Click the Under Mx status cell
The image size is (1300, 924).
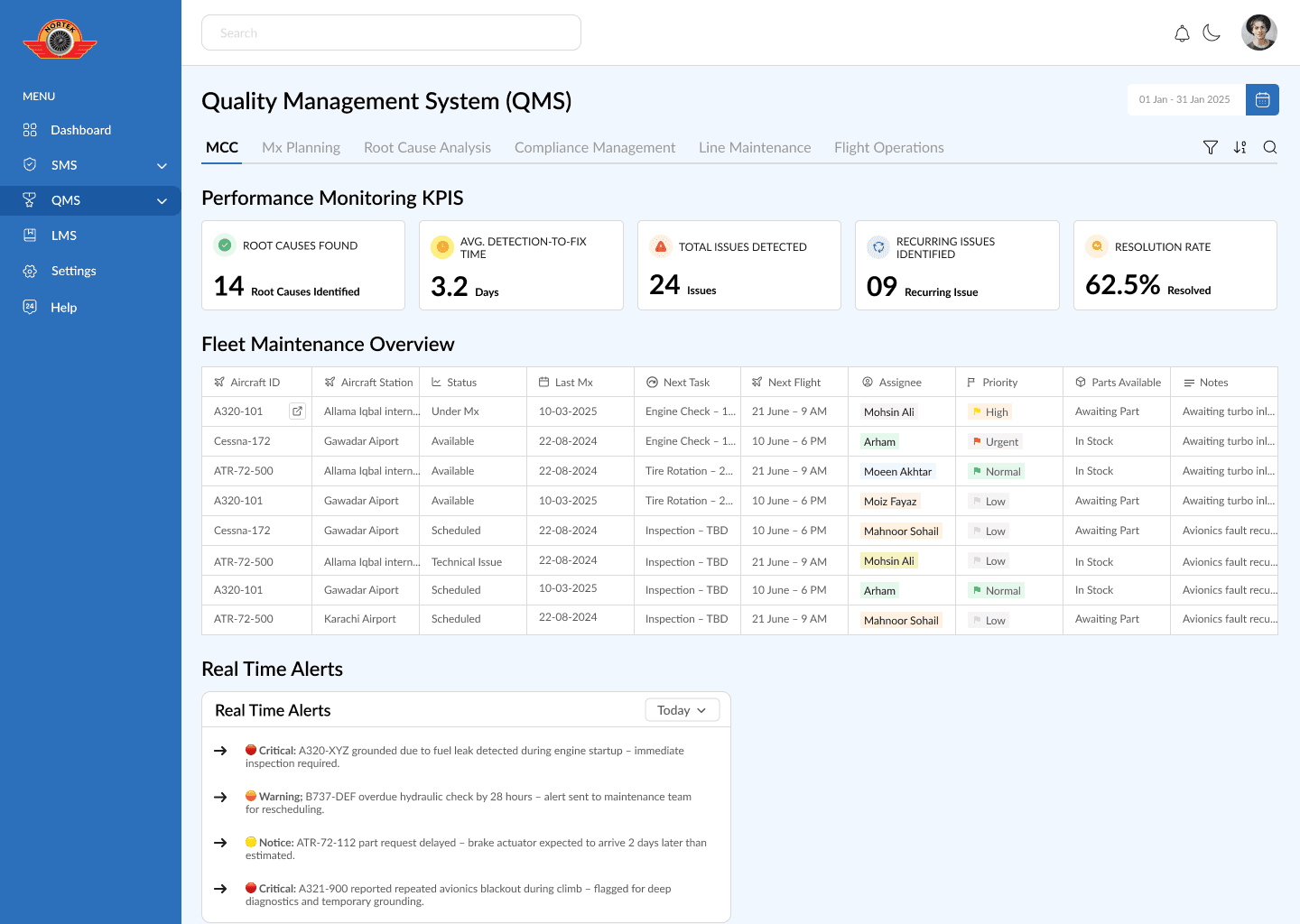point(455,411)
